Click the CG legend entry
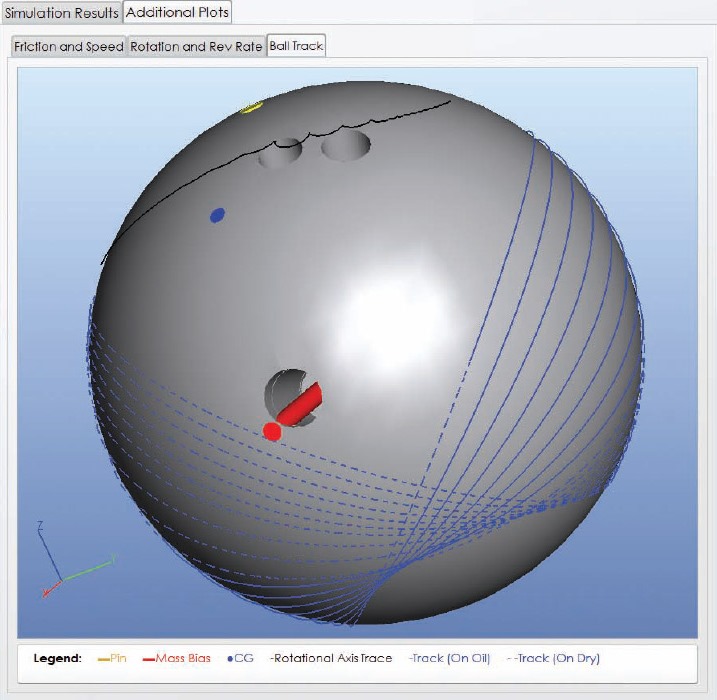717x700 pixels. coord(241,658)
